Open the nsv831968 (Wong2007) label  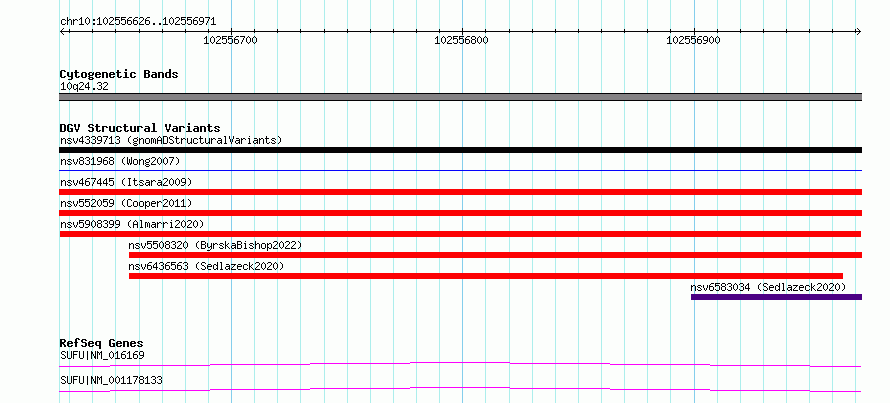pyautogui.click(x=120, y=162)
